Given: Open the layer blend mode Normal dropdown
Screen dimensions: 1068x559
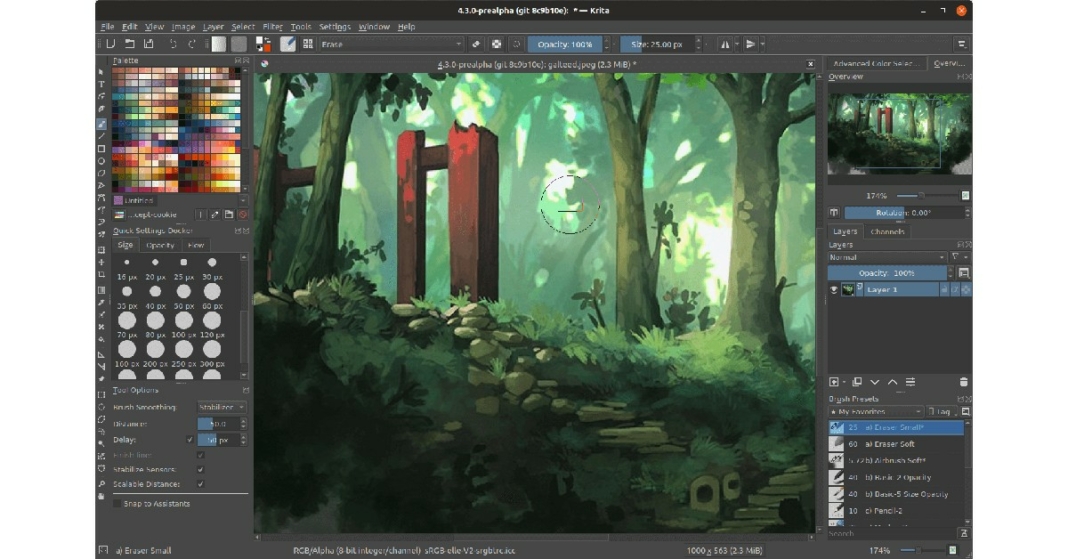Looking at the screenshot, I should click(x=887, y=257).
